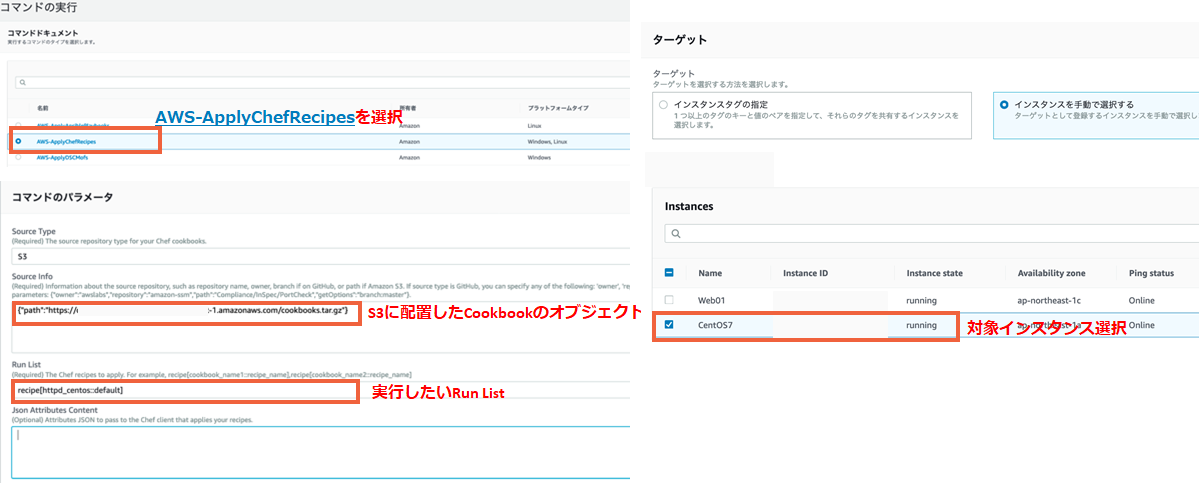Click the コマンドのパラメータ section heading
The image size is (1199, 483).
(x=63, y=197)
